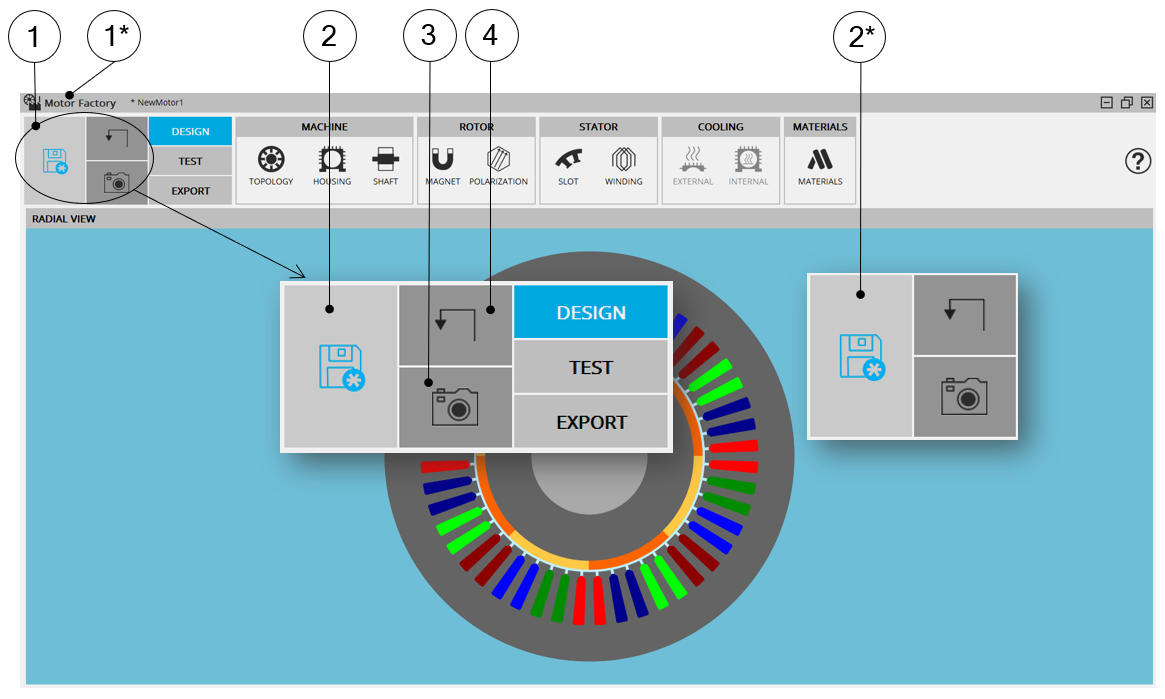
Task: Open the Materials icon
Action: point(819,161)
